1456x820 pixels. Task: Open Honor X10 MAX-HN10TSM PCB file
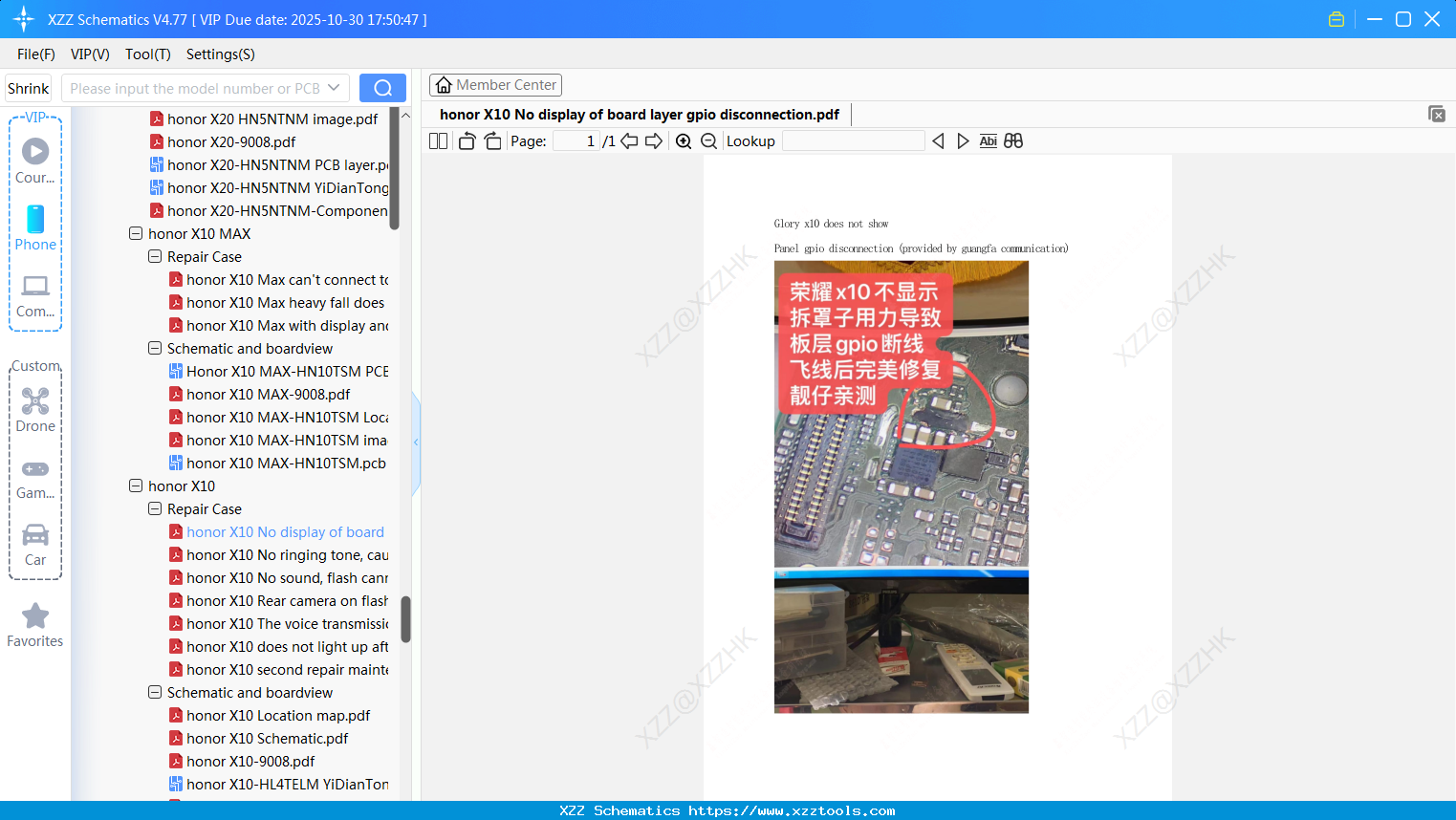279,371
